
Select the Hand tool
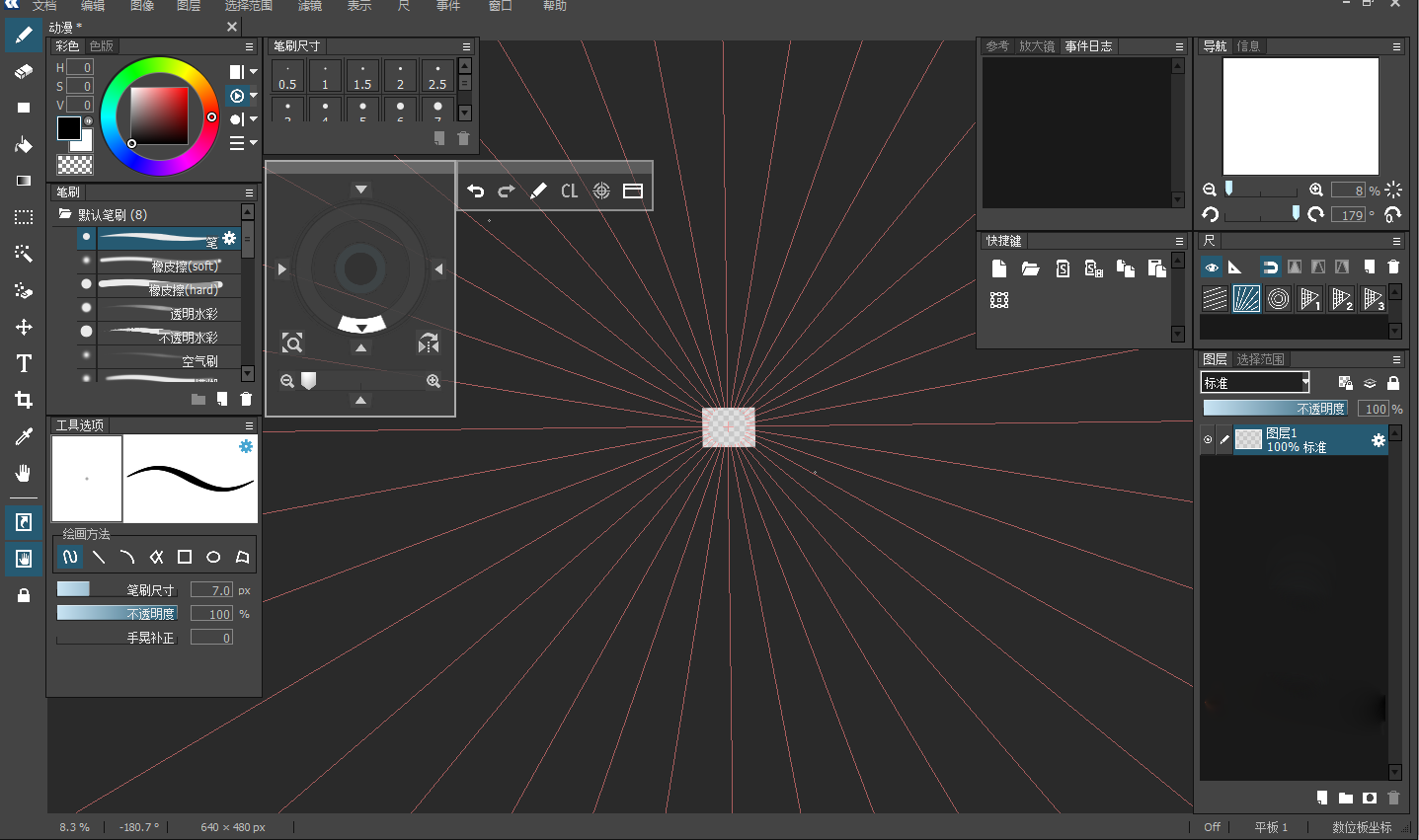point(24,473)
